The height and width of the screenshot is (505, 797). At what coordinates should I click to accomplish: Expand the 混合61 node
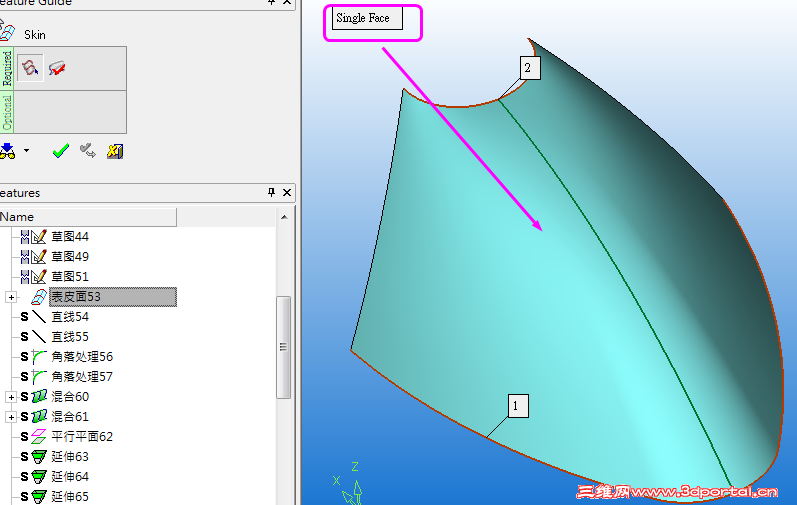(x=11, y=417)
